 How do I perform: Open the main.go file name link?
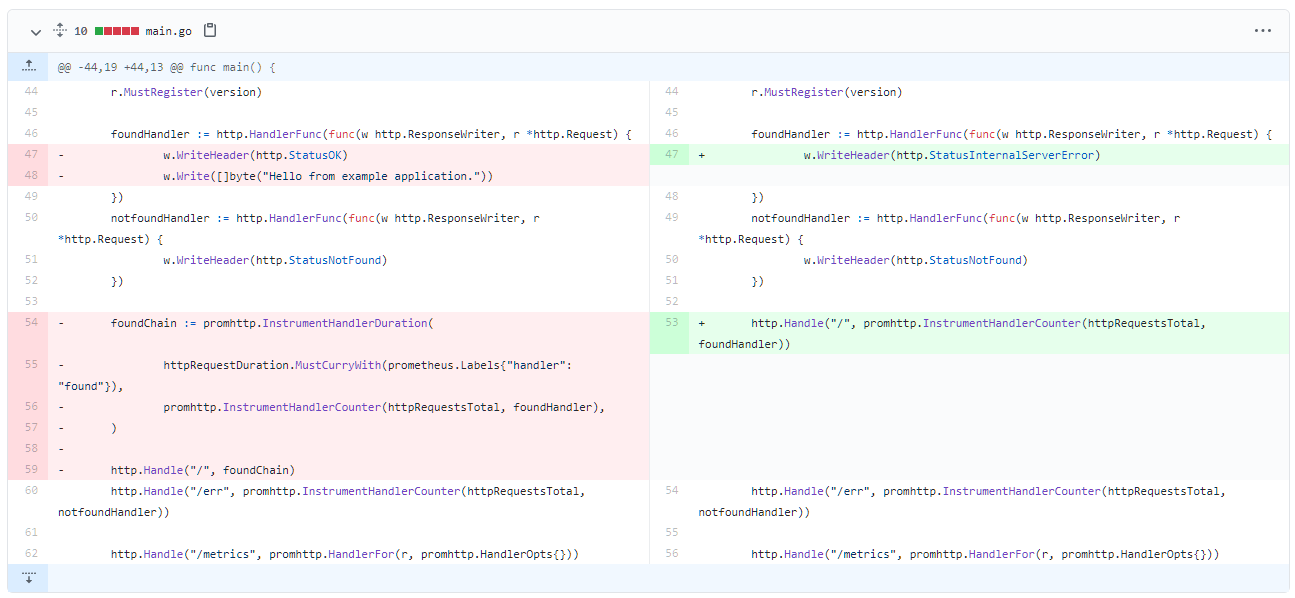pyautogui.click(x=168, y=31)
